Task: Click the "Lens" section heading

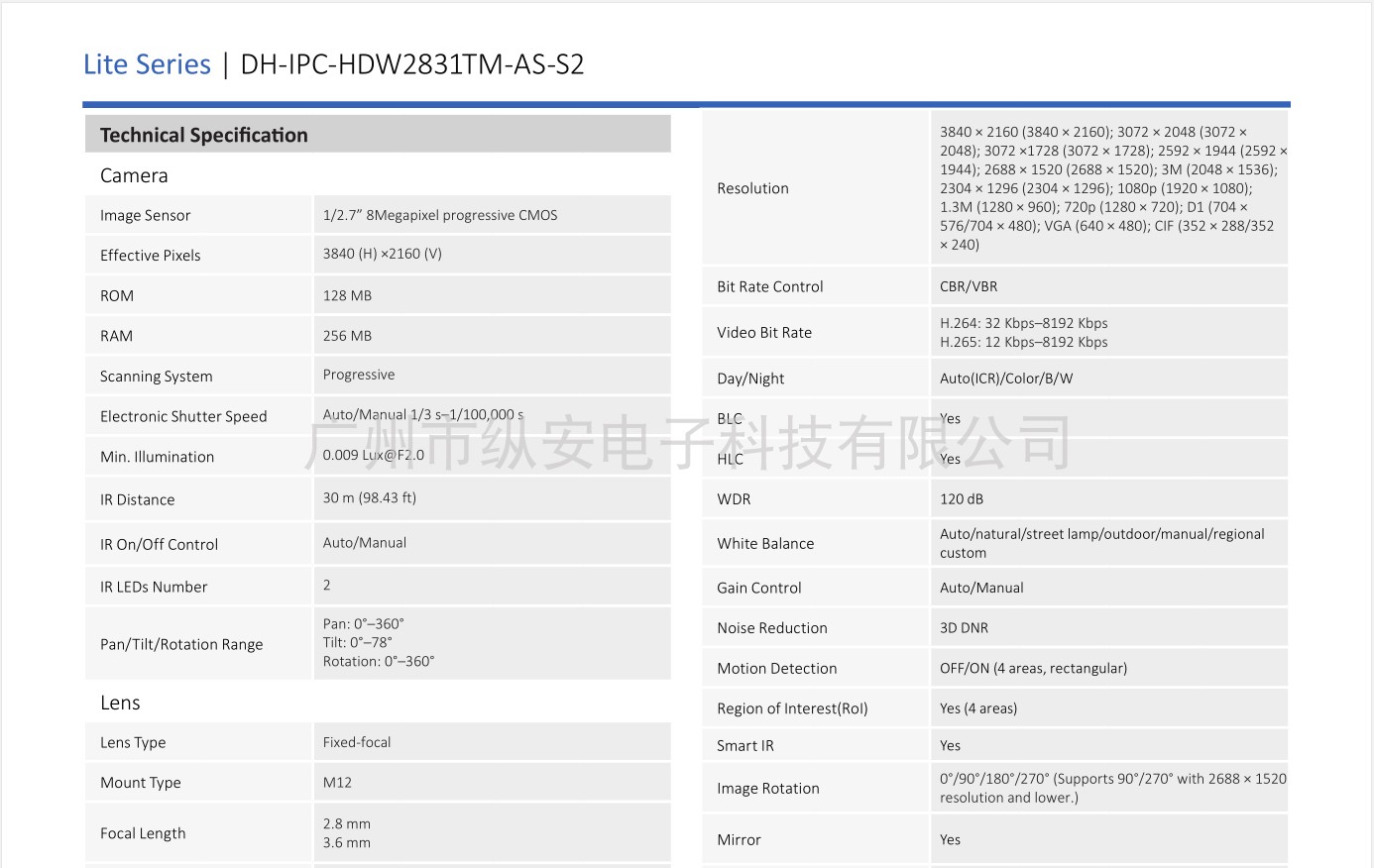Action: tap(120, 703)
